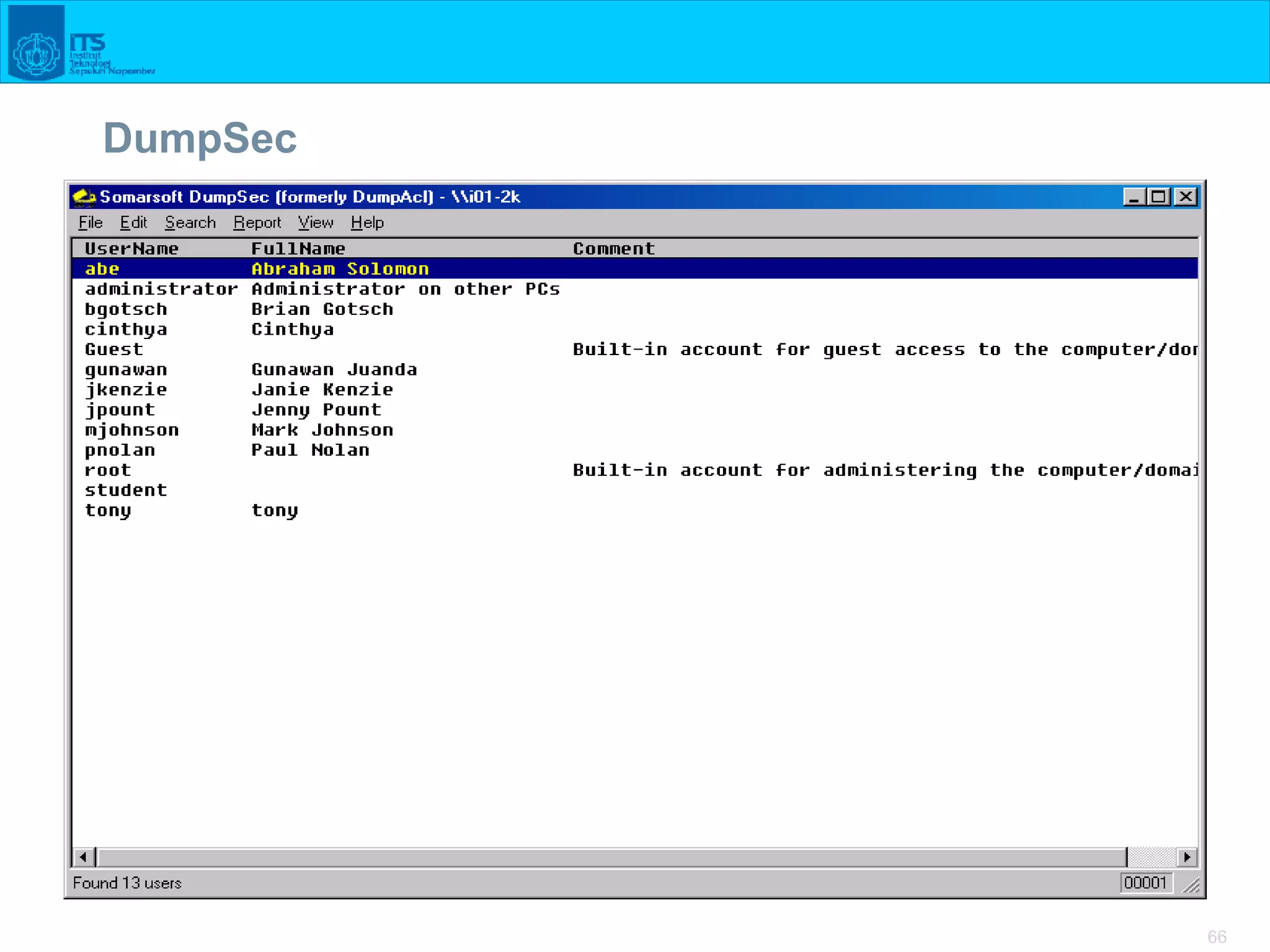This screenshot has height=952, width=1270.
Task: Click the UserName column header
Action: coord(131,249)
